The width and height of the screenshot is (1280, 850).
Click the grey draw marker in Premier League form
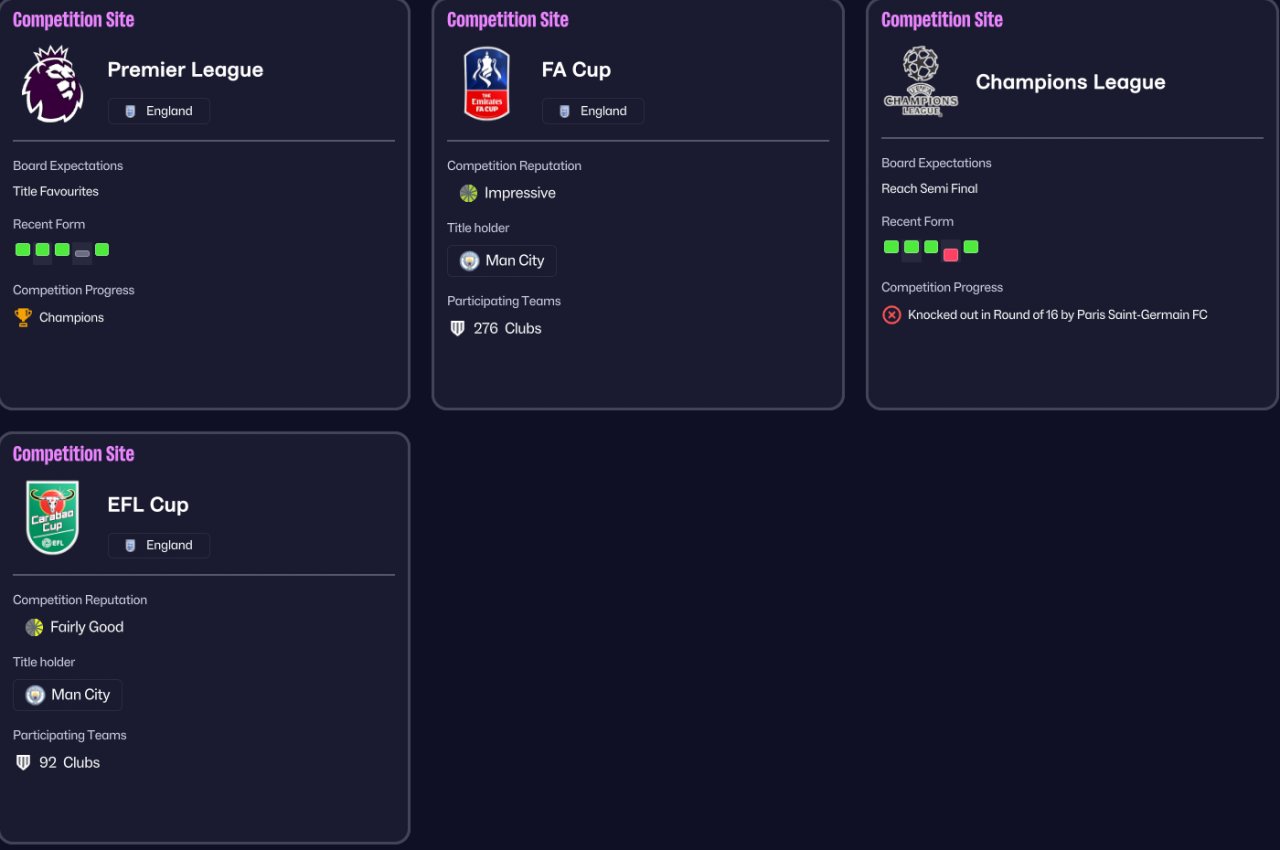coord(82,253)
